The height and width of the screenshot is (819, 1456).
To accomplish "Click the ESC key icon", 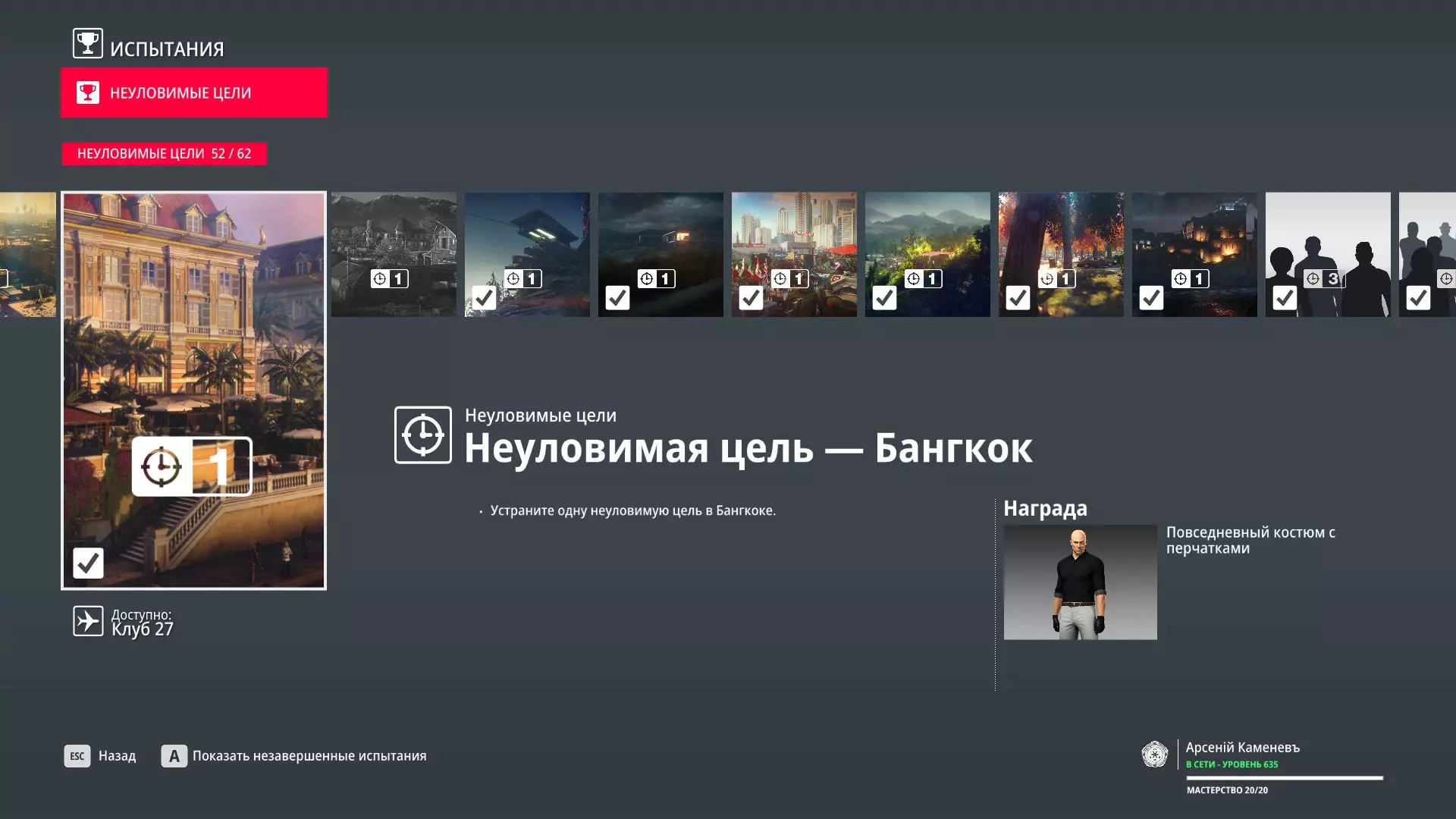I will [77, 756].
